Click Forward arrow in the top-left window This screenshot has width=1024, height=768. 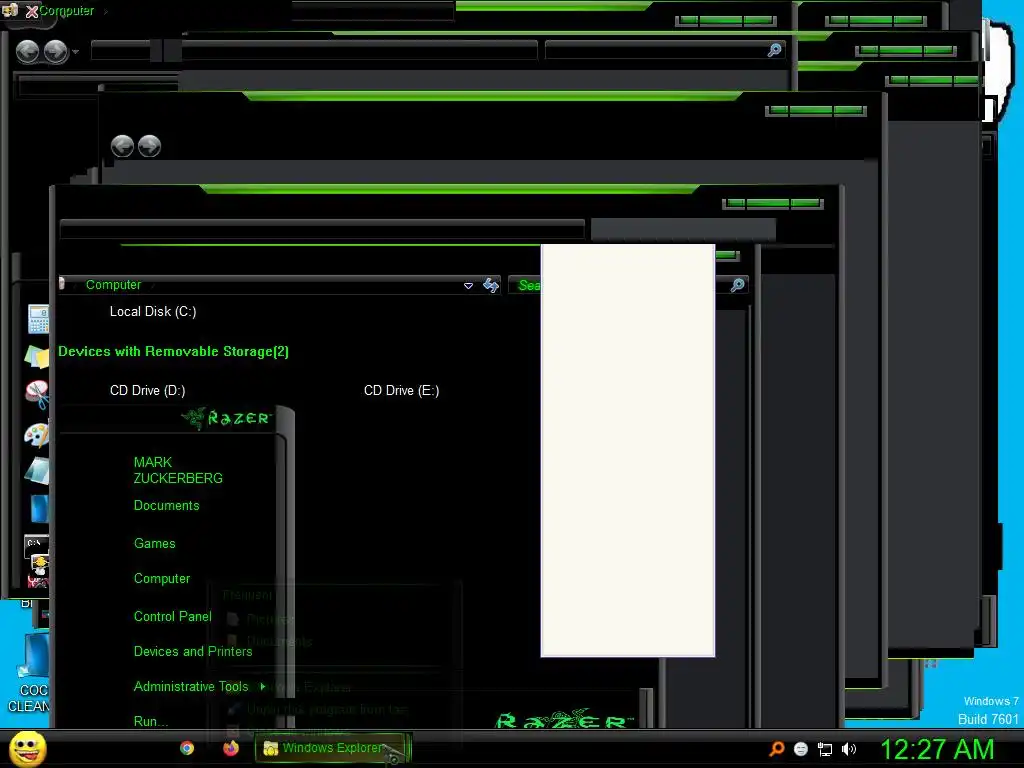[56, 51]
